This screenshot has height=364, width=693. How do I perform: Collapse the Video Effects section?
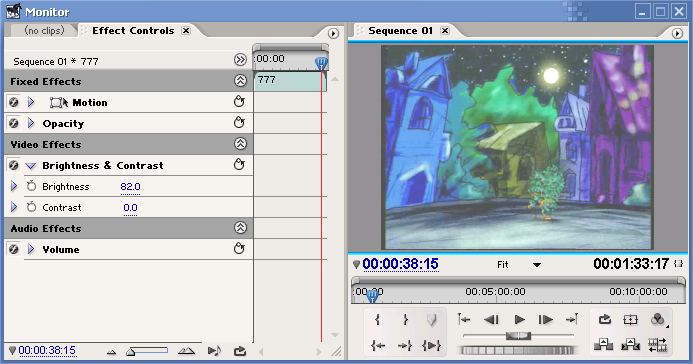240,144
